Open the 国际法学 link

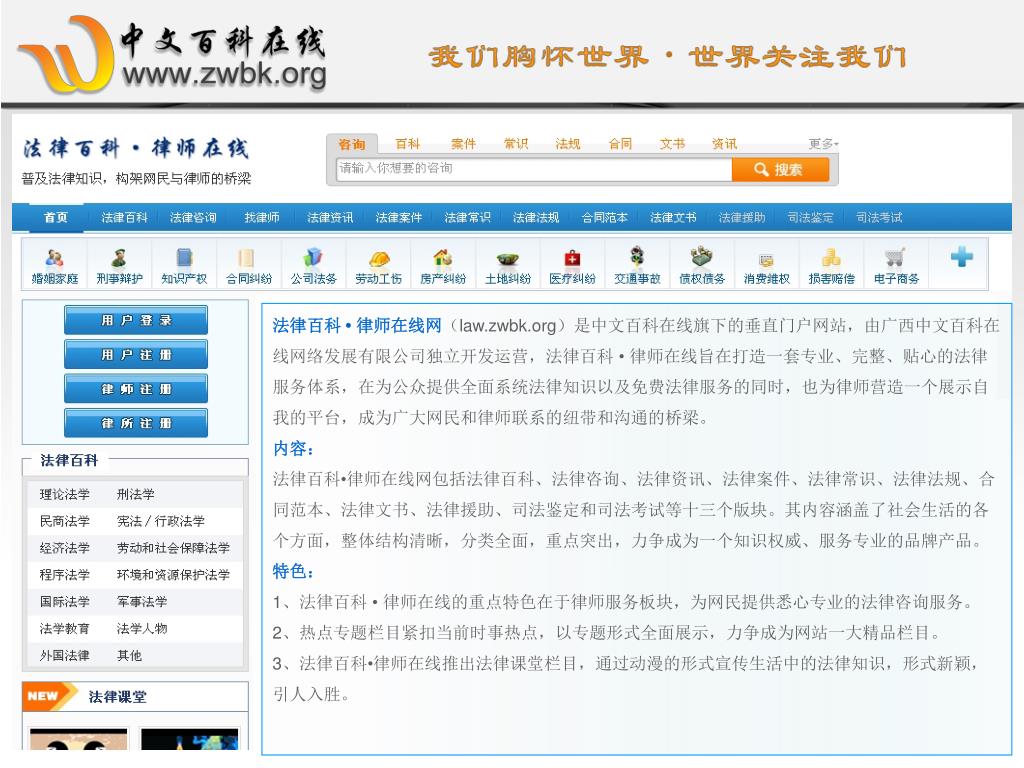click(65, 601)
